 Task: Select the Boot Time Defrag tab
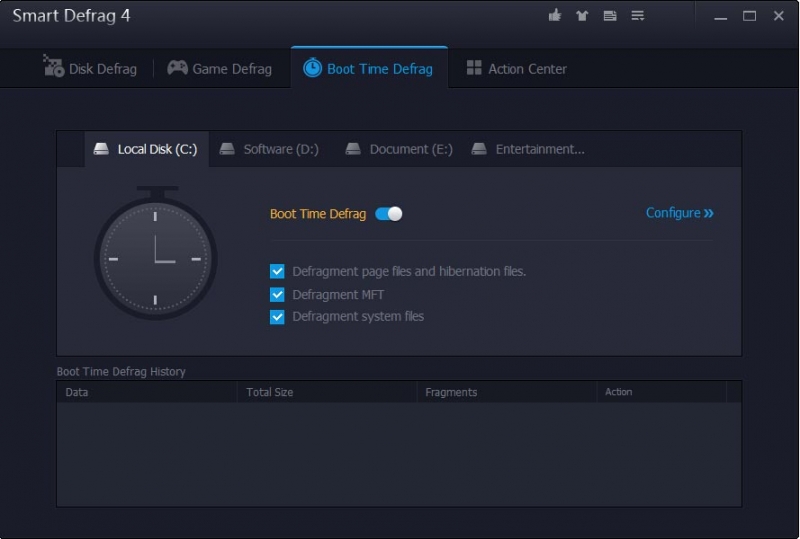[369, 68]
